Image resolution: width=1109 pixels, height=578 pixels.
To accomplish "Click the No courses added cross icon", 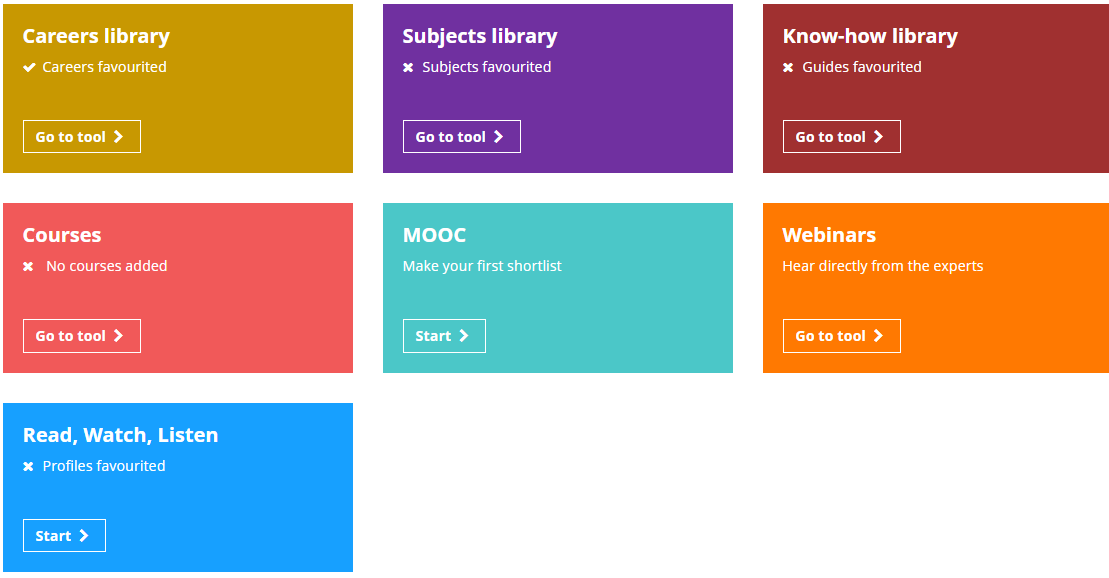I will click(x=28, y=267).
